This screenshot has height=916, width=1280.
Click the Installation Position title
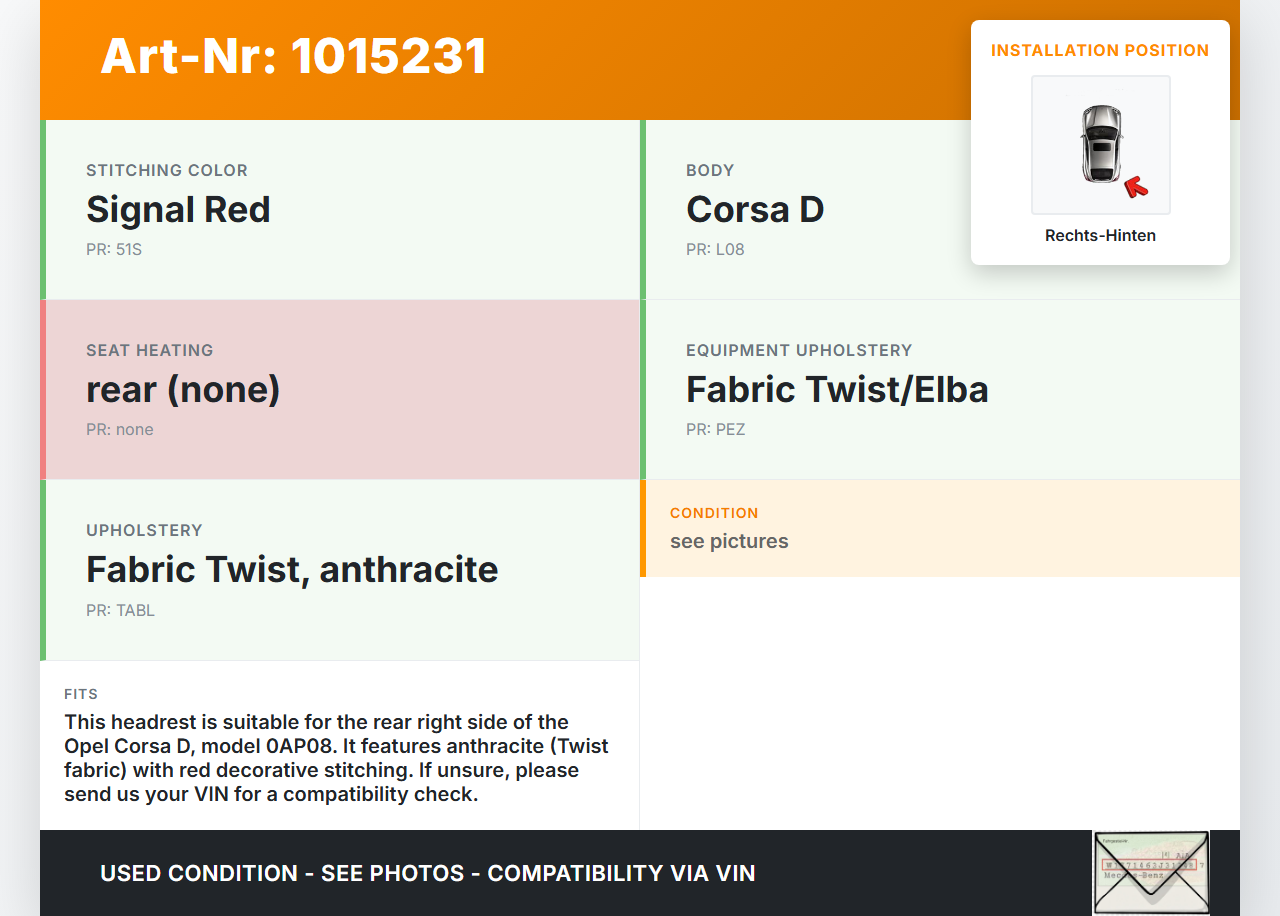click(x=1100, y=50)
